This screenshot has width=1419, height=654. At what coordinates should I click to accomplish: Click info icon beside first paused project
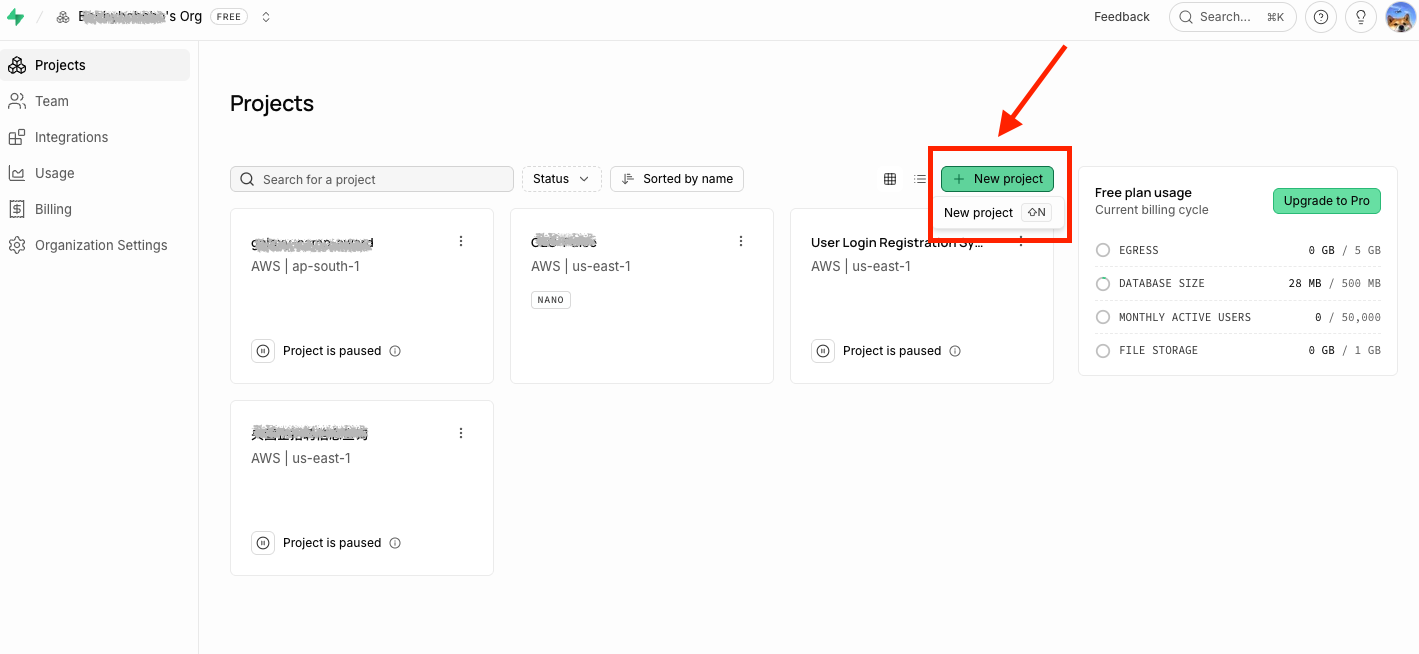click(395, 351)
